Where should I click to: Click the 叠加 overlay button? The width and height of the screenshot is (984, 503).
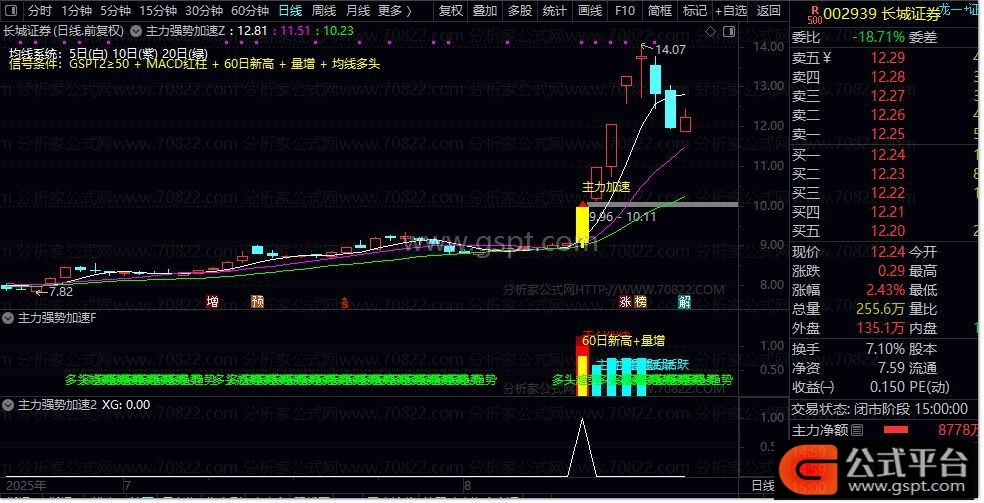tap(484, 11)
